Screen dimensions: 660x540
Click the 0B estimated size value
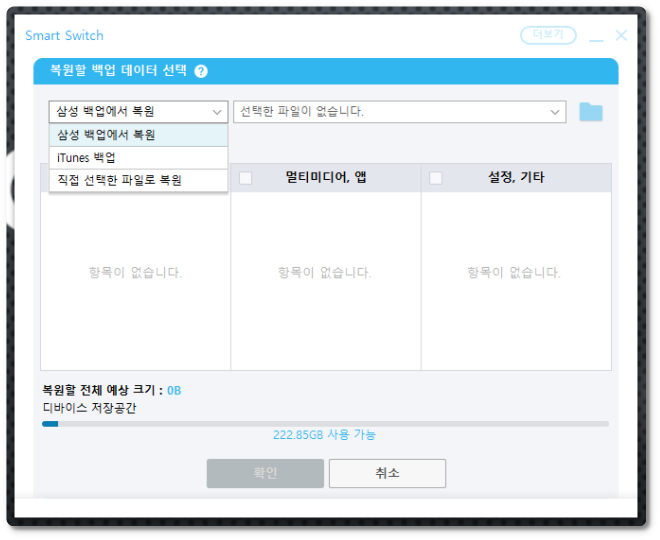coord(174,391)
